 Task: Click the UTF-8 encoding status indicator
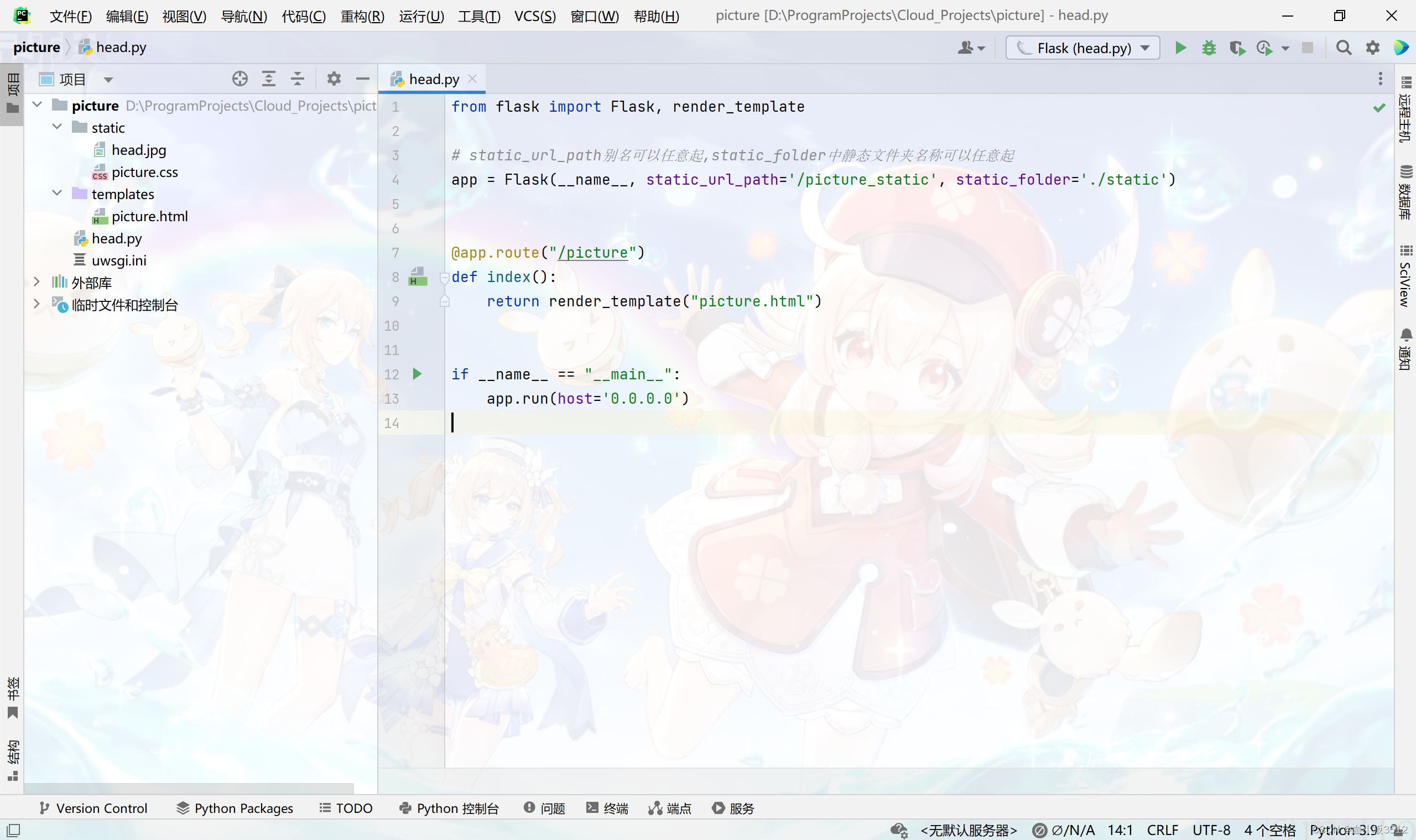[1211, 830]
